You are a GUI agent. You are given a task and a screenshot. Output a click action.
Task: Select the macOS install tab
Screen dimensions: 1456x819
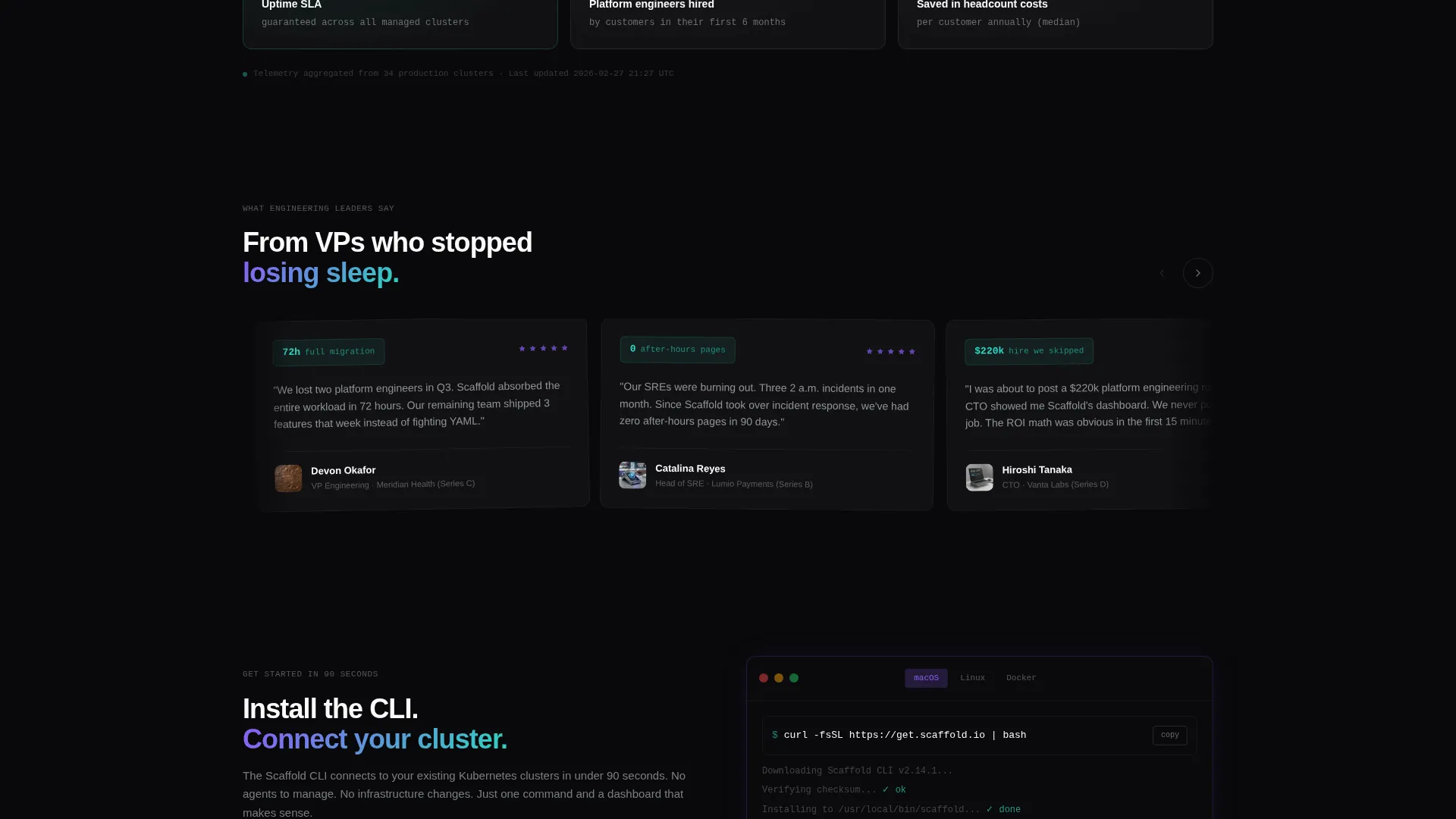(x=926, y=678)
